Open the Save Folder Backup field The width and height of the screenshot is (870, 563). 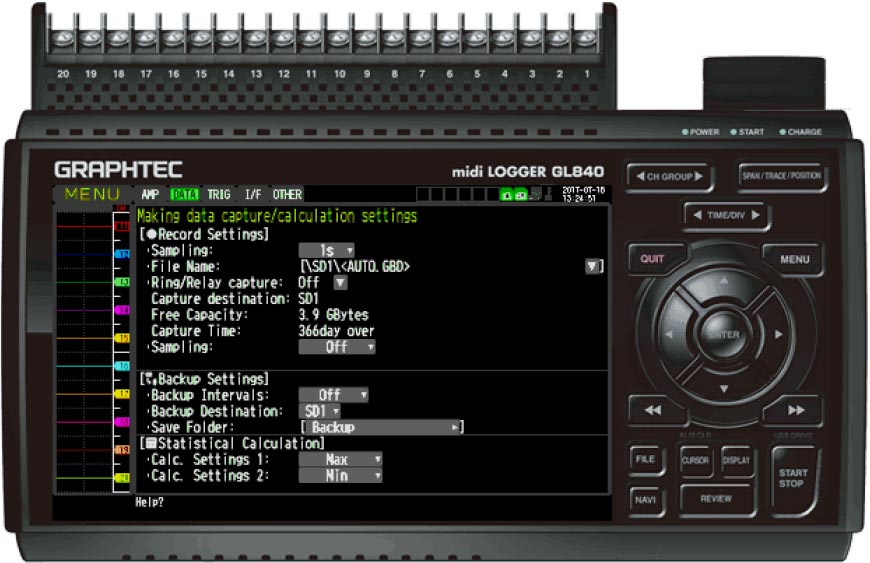pos(382,427)
